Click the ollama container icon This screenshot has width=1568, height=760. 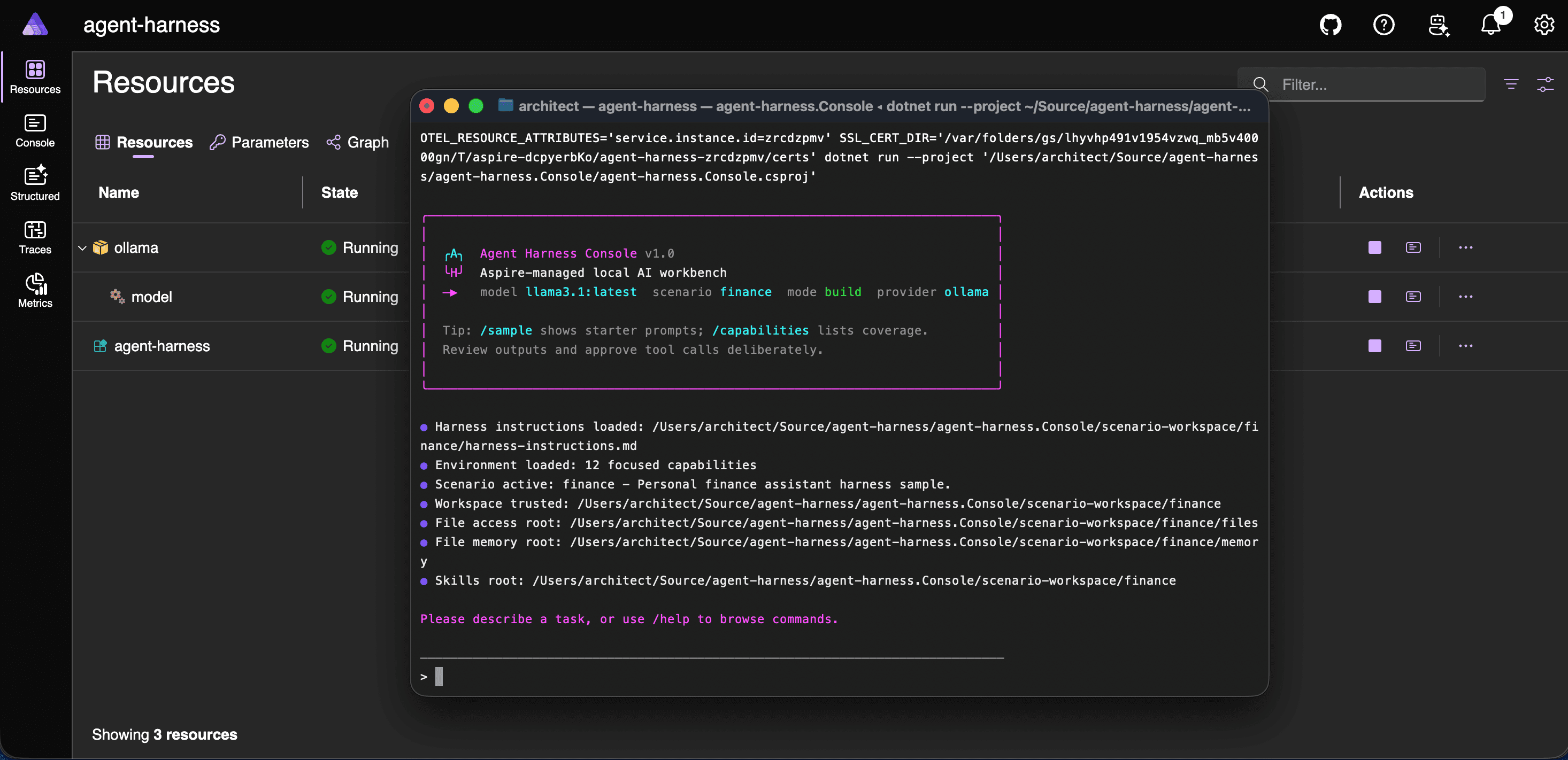pyautogui.click(x=101, y=247)
